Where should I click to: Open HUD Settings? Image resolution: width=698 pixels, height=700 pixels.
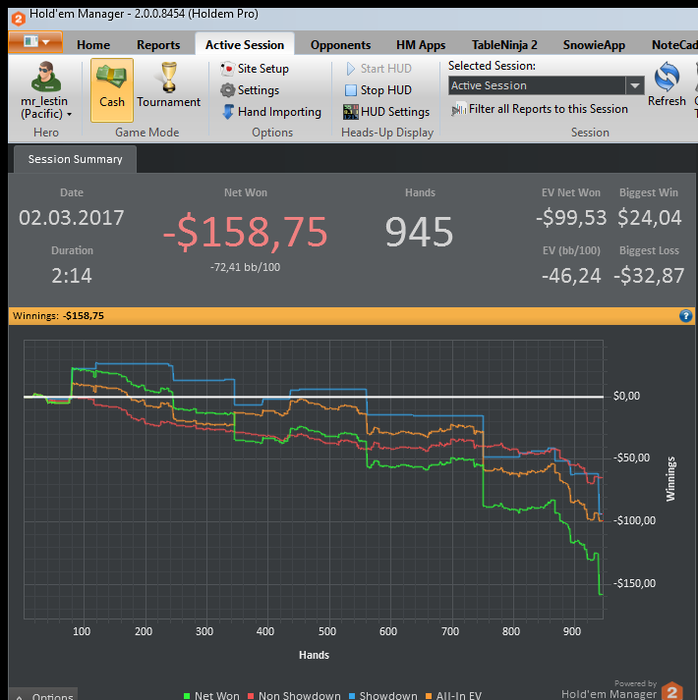tap(386, 112)
